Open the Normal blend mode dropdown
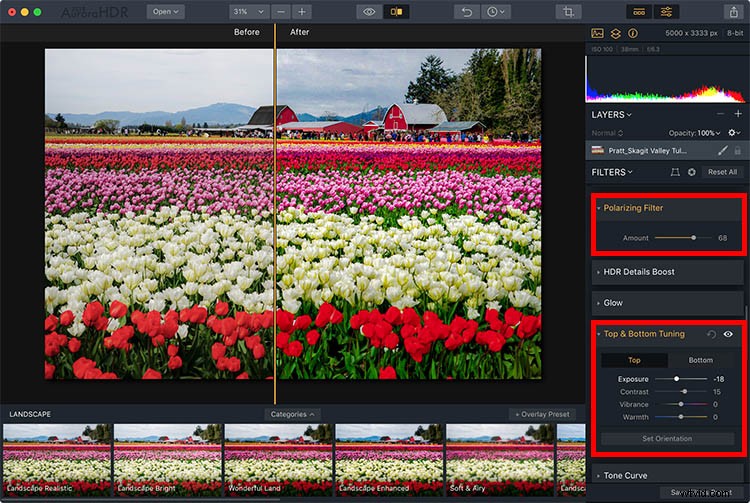 coord(607,133)
